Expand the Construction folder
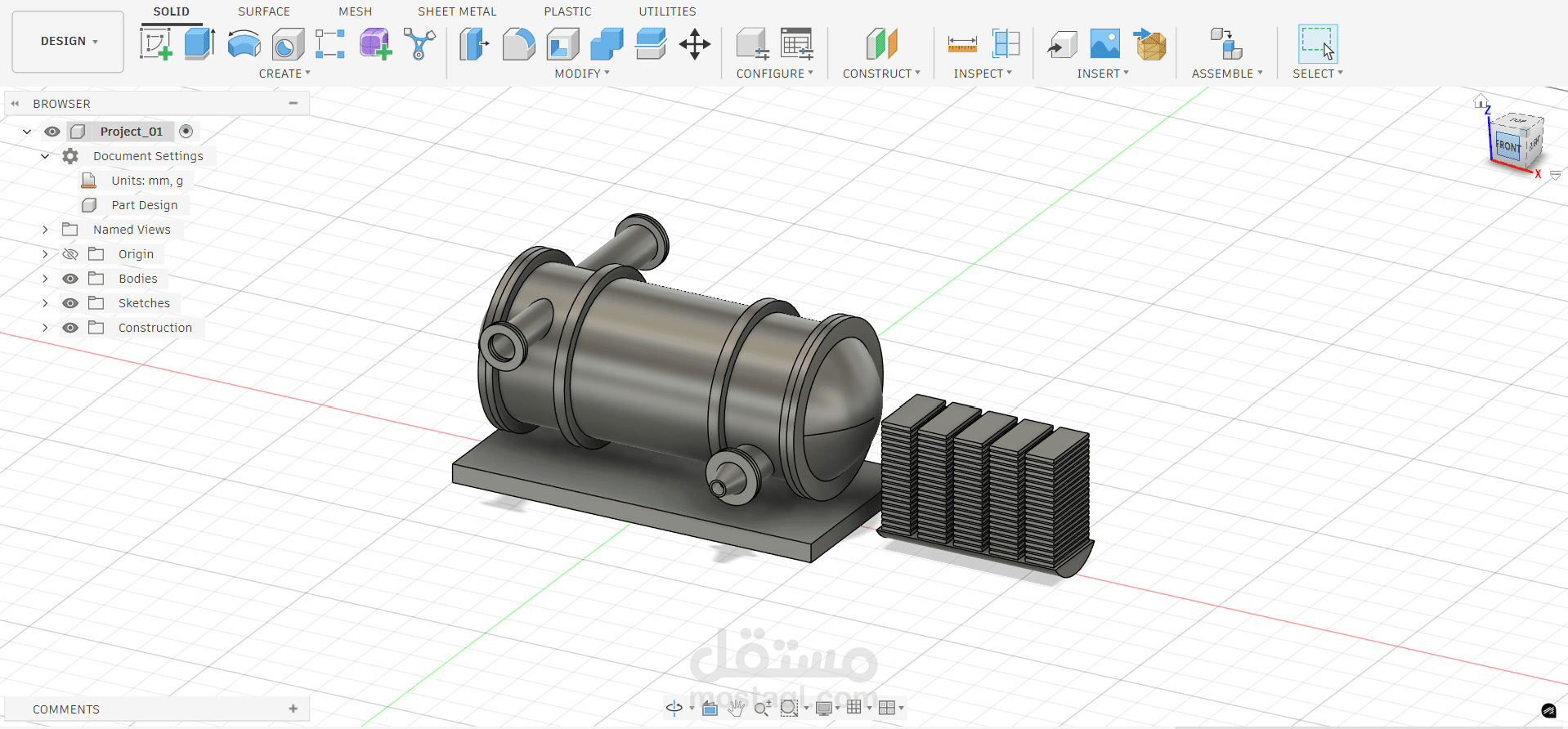Image resolution: width=1568 pixels, height=729 pixels. coord(45,328)
